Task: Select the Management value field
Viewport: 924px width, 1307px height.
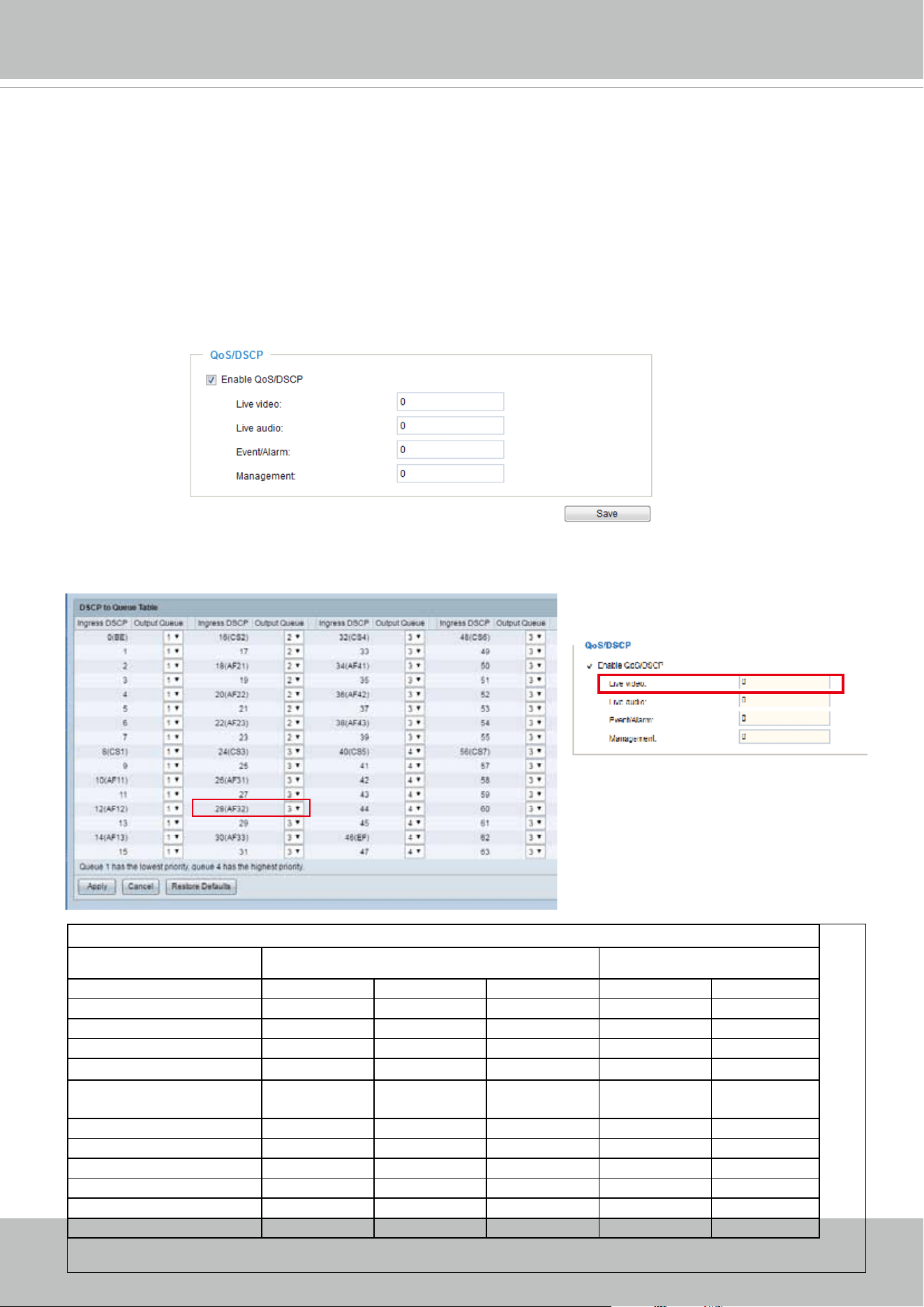Action: pyautogui.click(x=450, y=473)
